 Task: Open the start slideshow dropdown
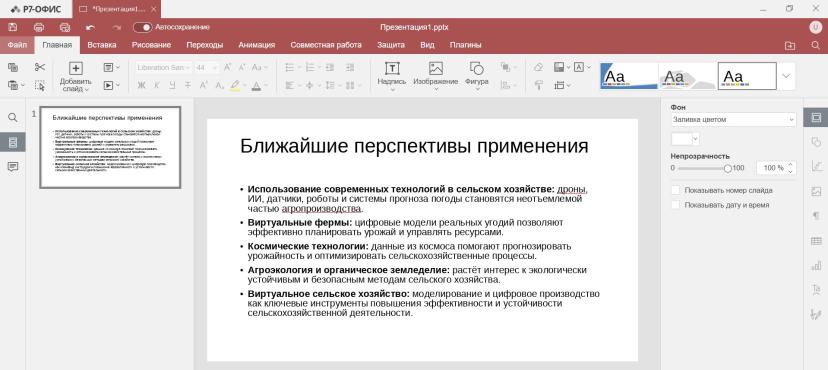[111, 85]
